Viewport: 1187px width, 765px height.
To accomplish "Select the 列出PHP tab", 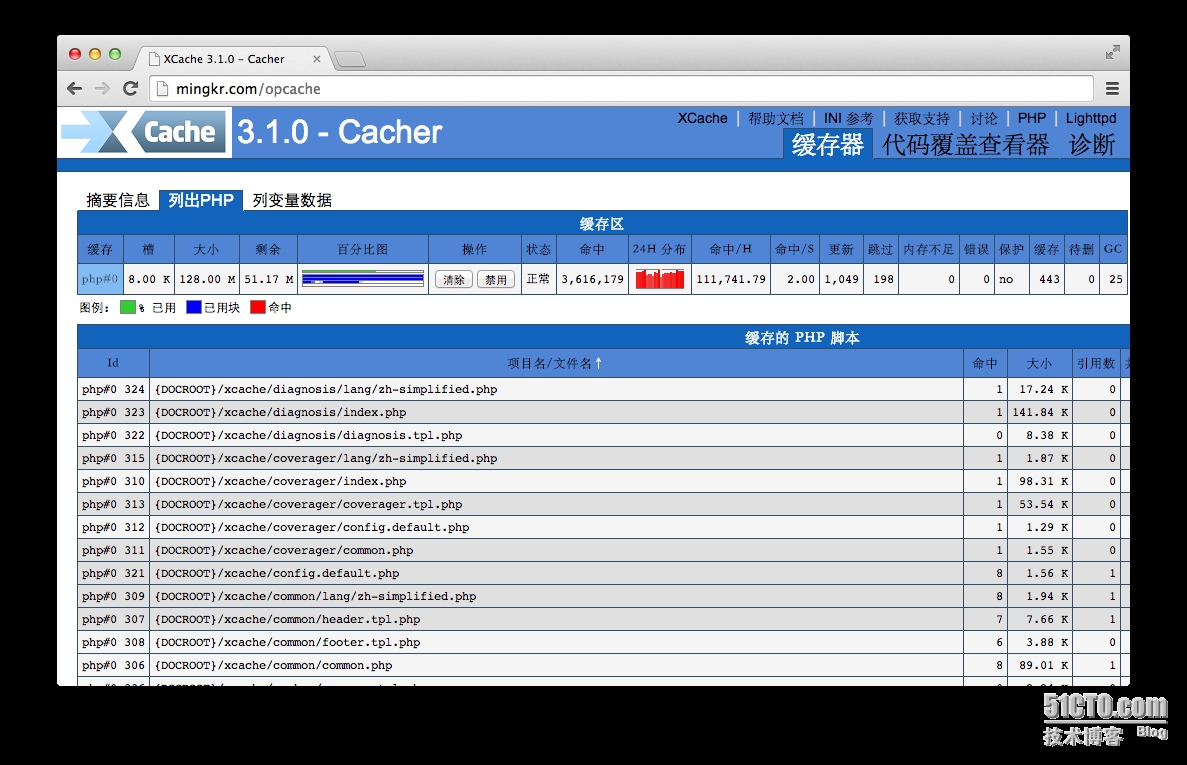I will click(x=201, y=200).
